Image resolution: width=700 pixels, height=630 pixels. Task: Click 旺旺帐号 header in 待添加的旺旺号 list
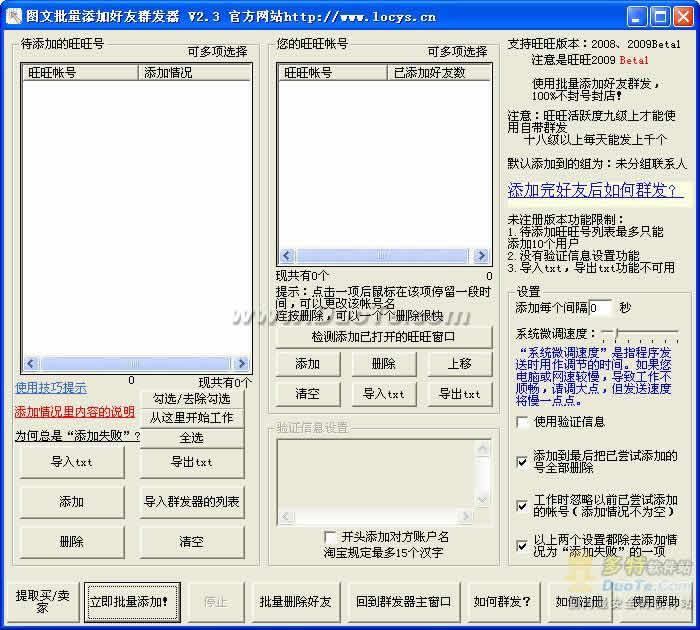tap(79, 72)
